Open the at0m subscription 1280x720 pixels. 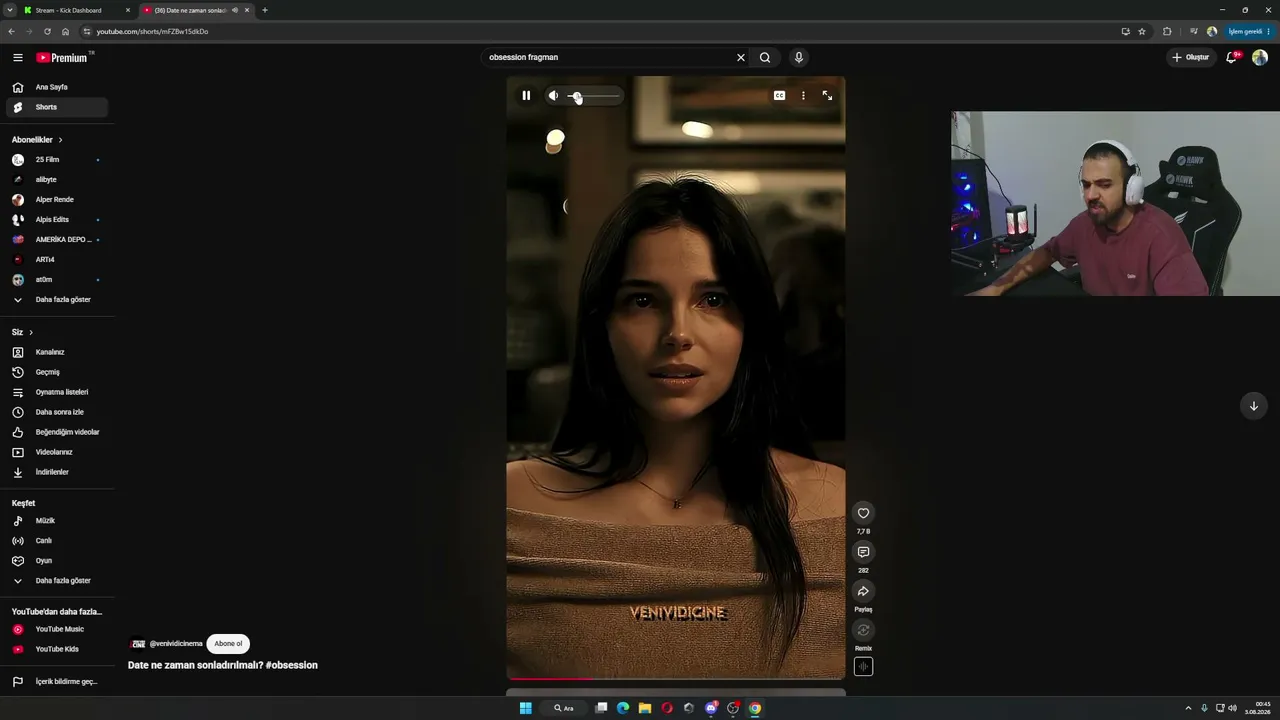coord(57,280)
